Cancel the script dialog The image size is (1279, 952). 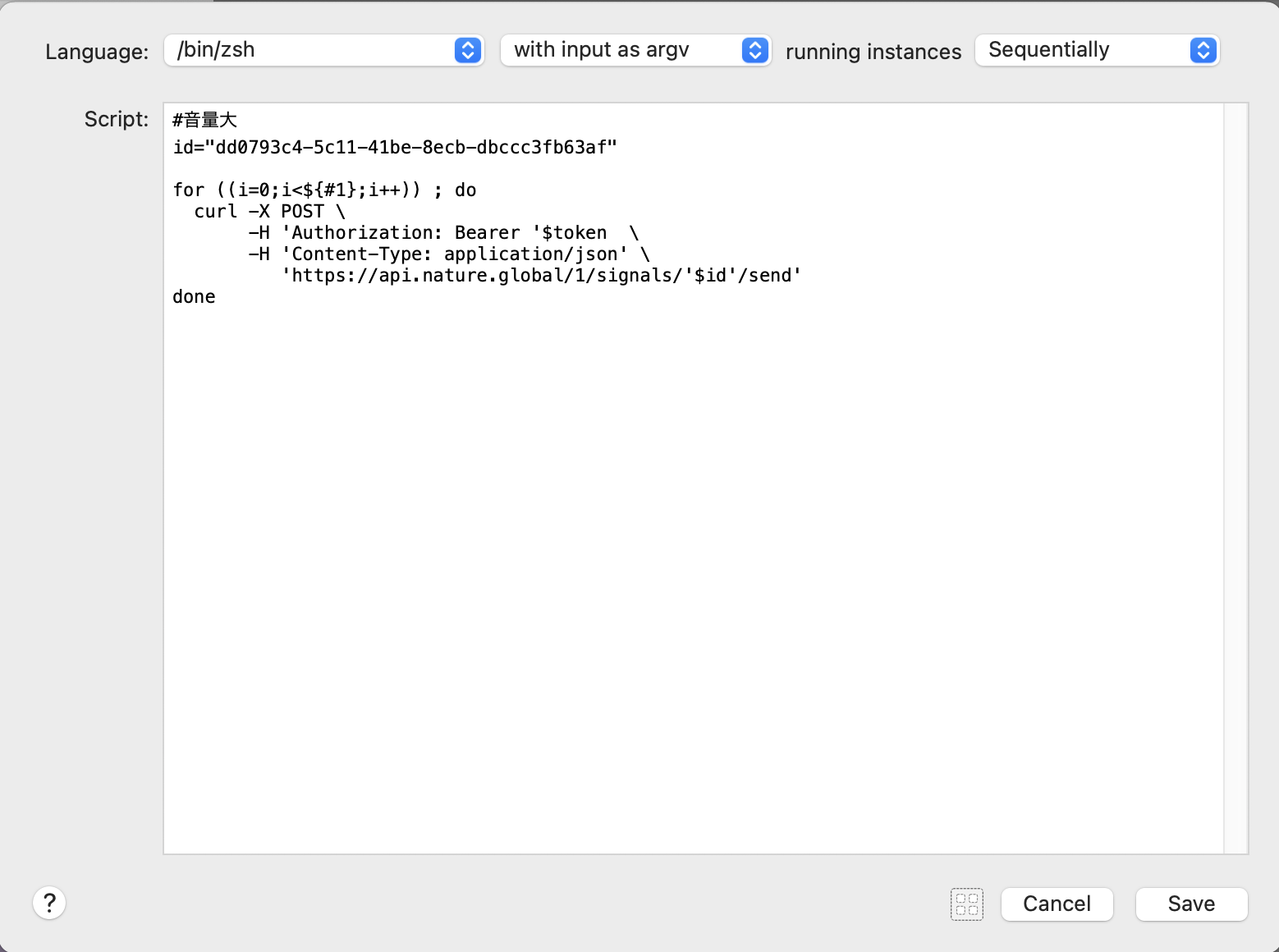tap(1057, 904)
